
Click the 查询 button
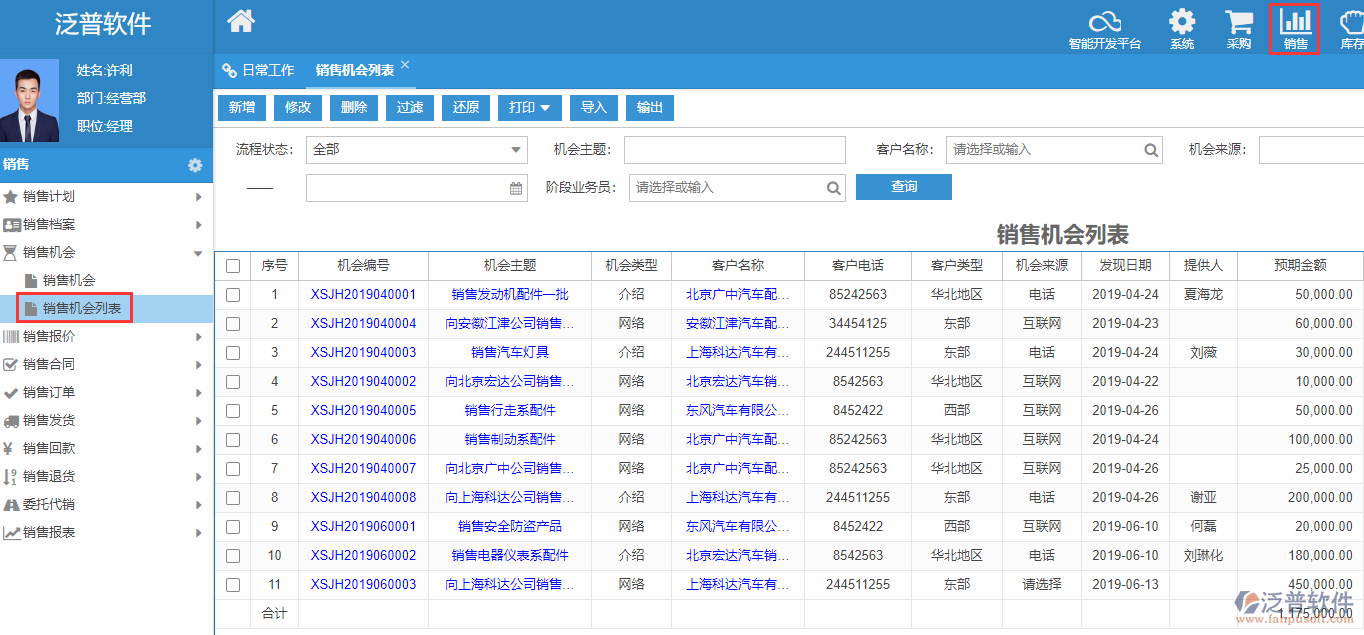903,187
